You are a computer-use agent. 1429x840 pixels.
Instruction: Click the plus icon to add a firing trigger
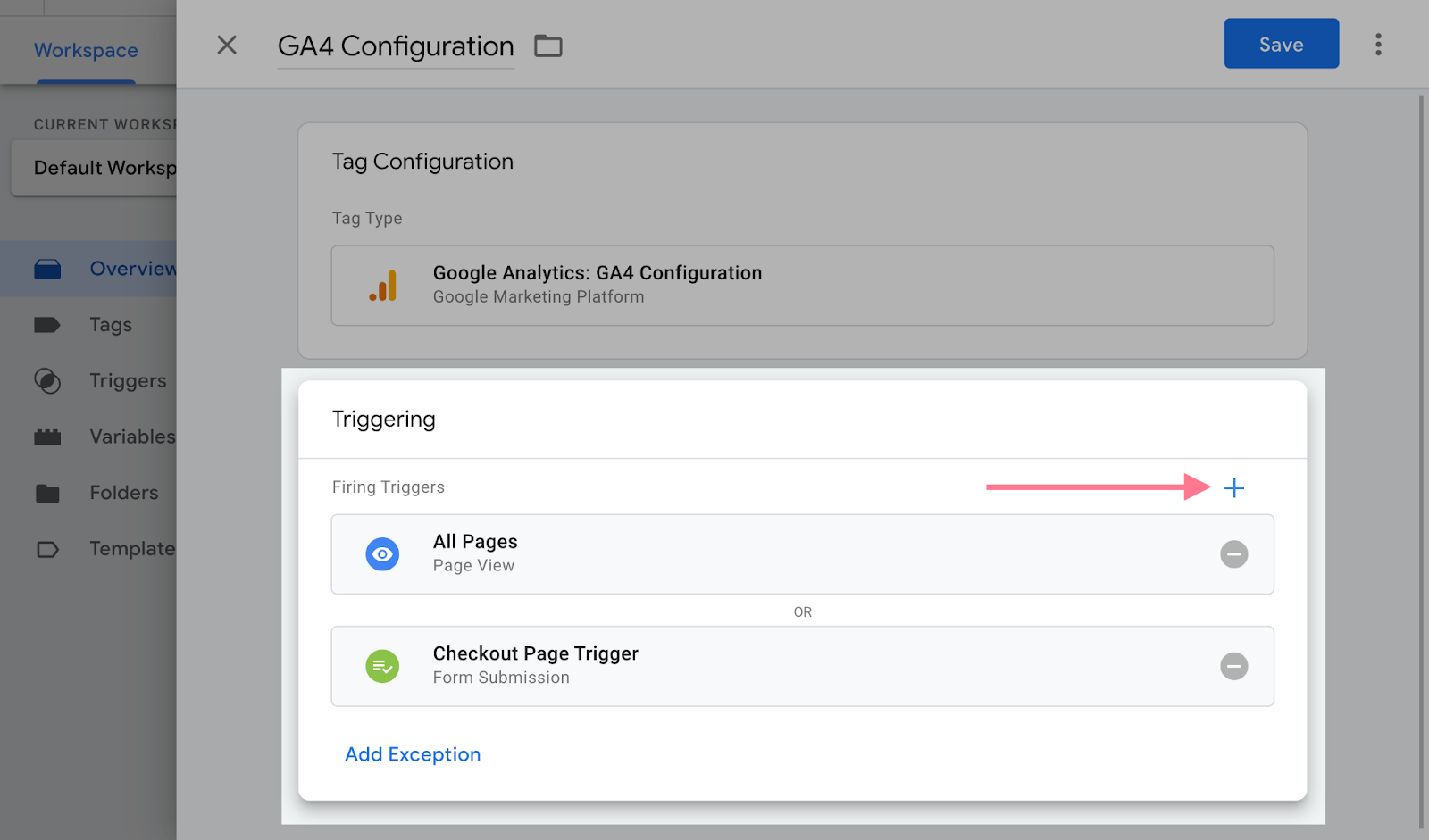point(1234,487)
